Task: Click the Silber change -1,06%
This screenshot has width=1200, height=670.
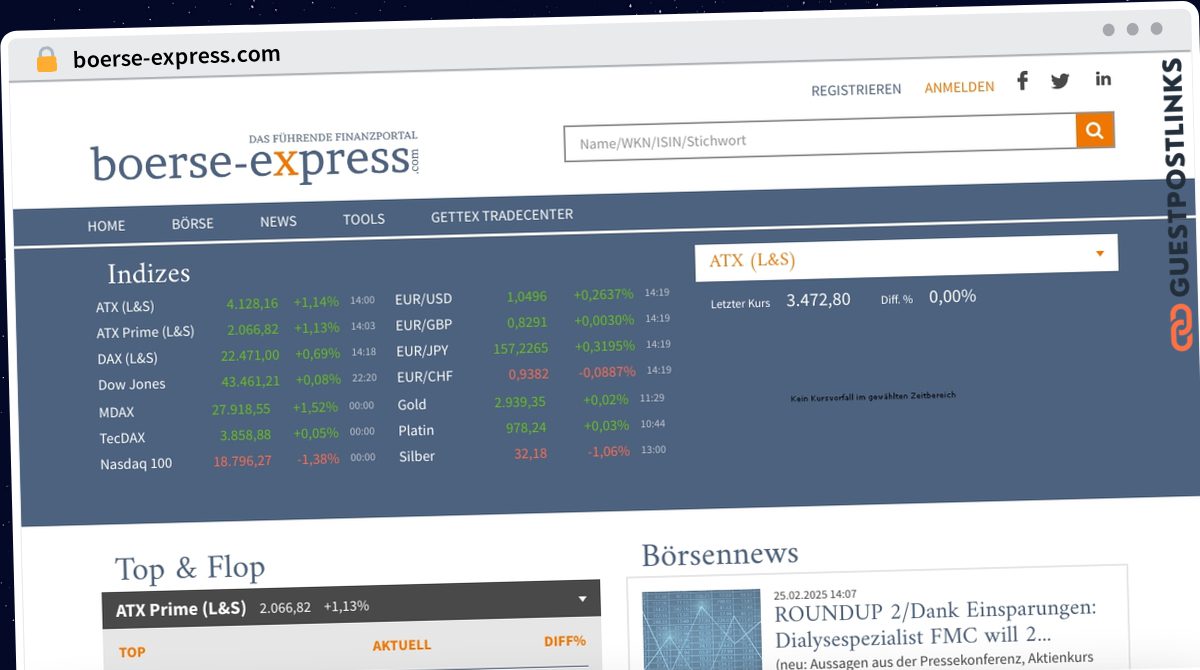Action: coord(609,451)
